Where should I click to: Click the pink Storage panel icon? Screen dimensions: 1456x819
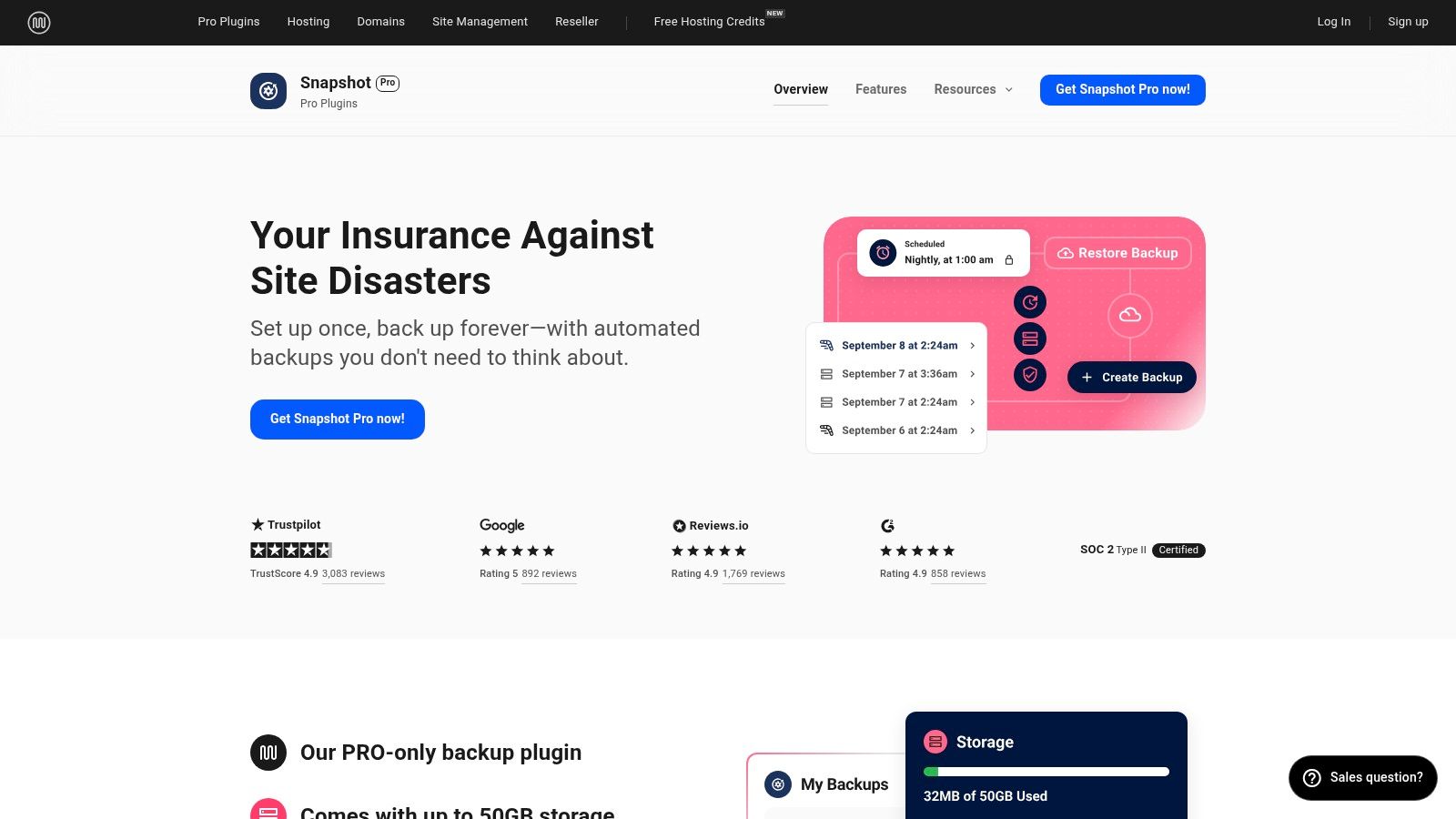click(935, 742)
